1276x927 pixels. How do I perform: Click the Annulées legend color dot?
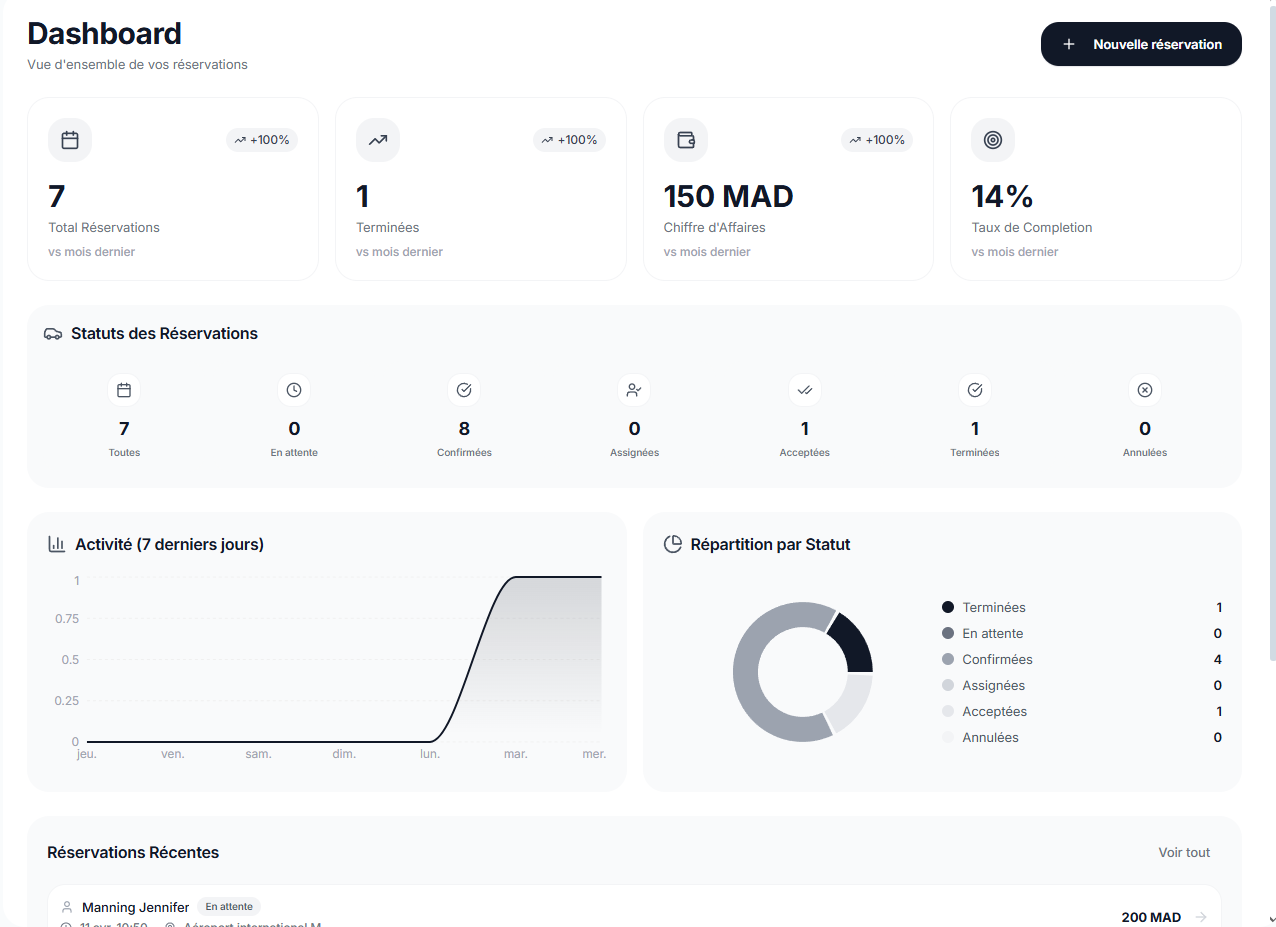[x=948, y=737]
